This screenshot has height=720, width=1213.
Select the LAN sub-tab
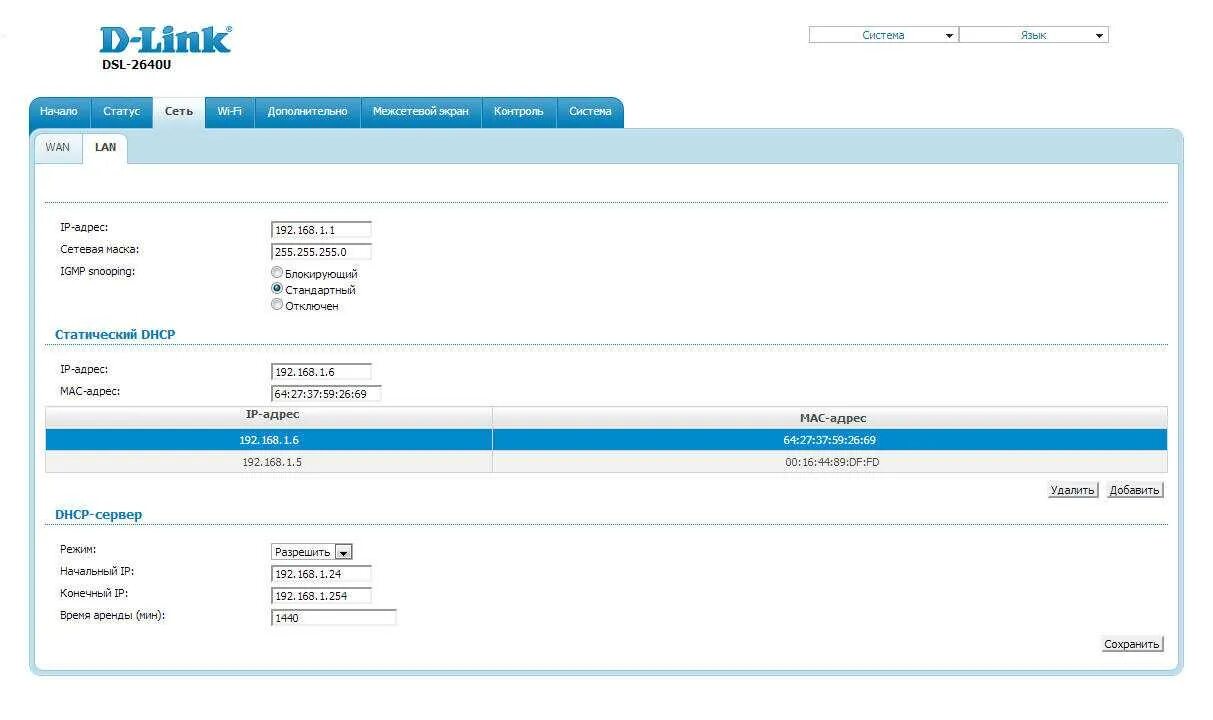pyautogui.click(x=105, y=148)
